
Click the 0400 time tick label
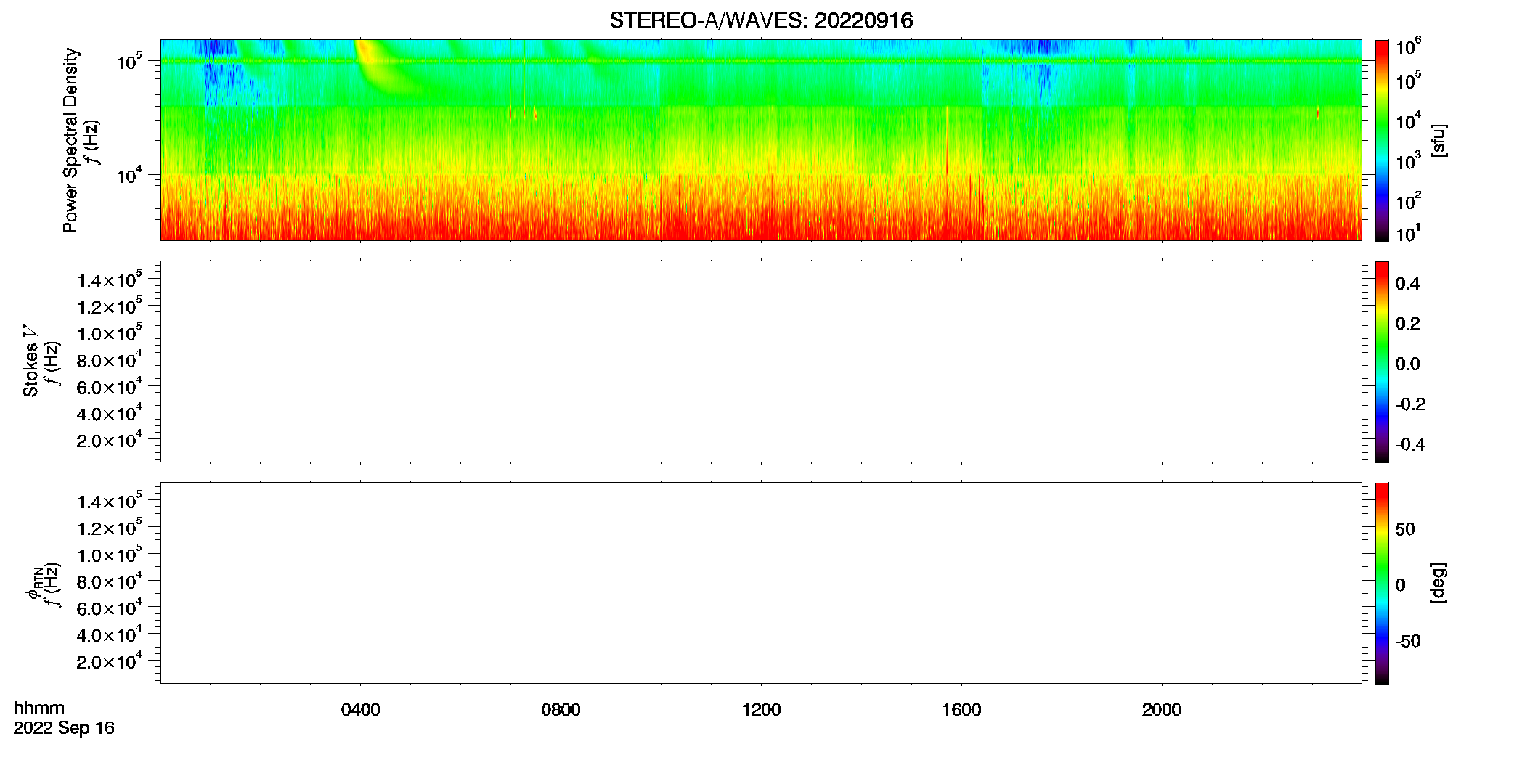[x=361, y=710]
